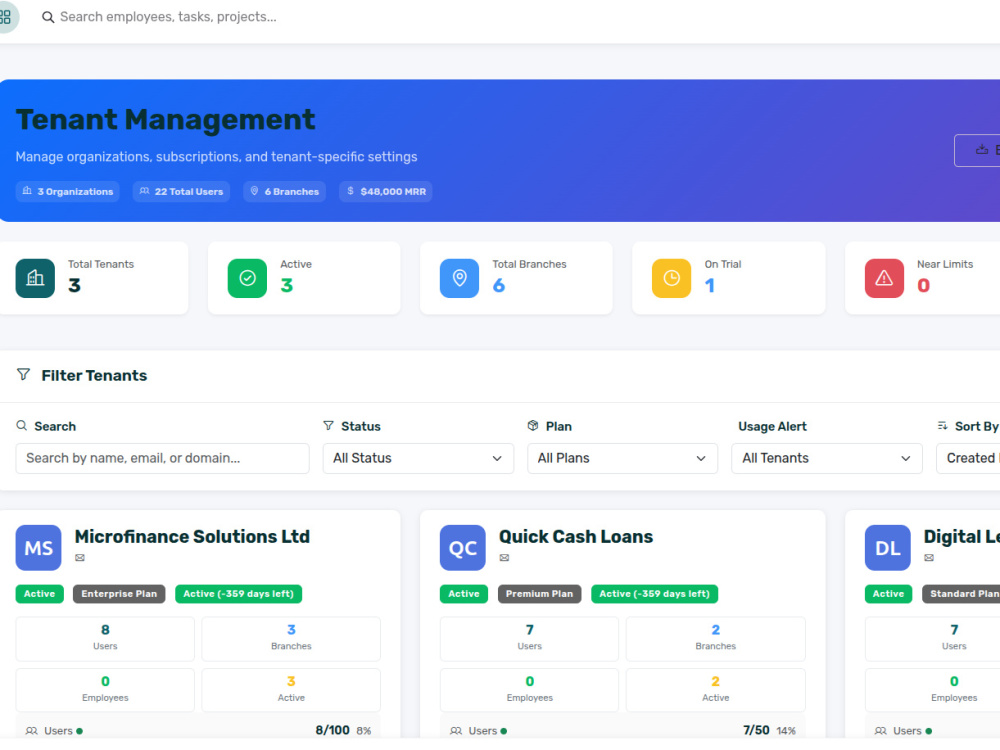The height and width of the screenshot is (750, 1000).
Task: Click the 3 Active tile on Microfinance card
Action: click(x=291, y=690)
